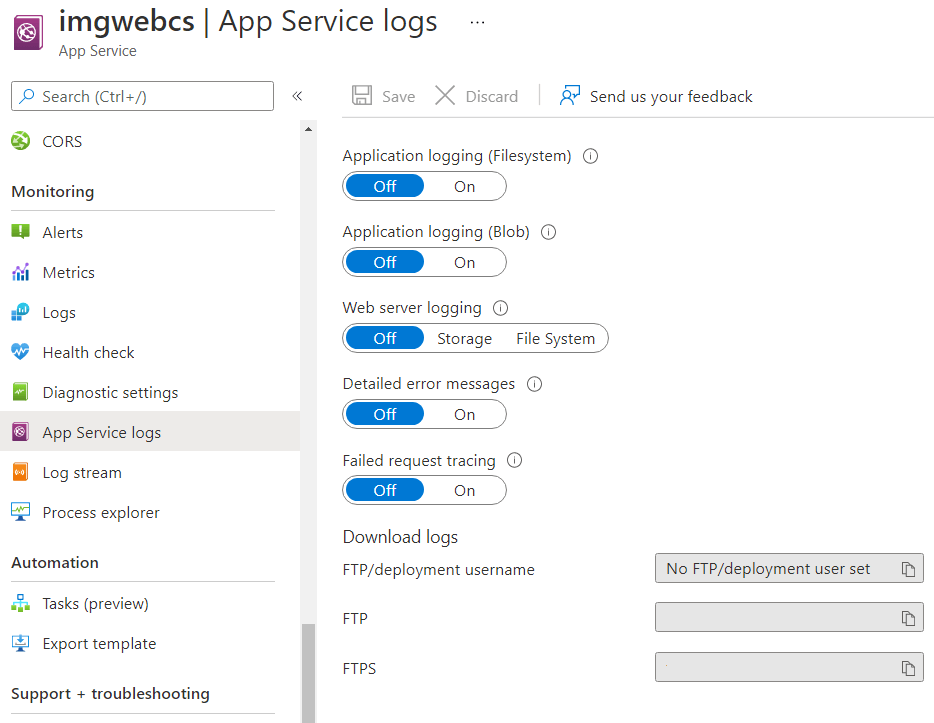Click the info icon beside Application logging (Filesystem)
This screenshot has height=723, width=934.
pos(590,156)
